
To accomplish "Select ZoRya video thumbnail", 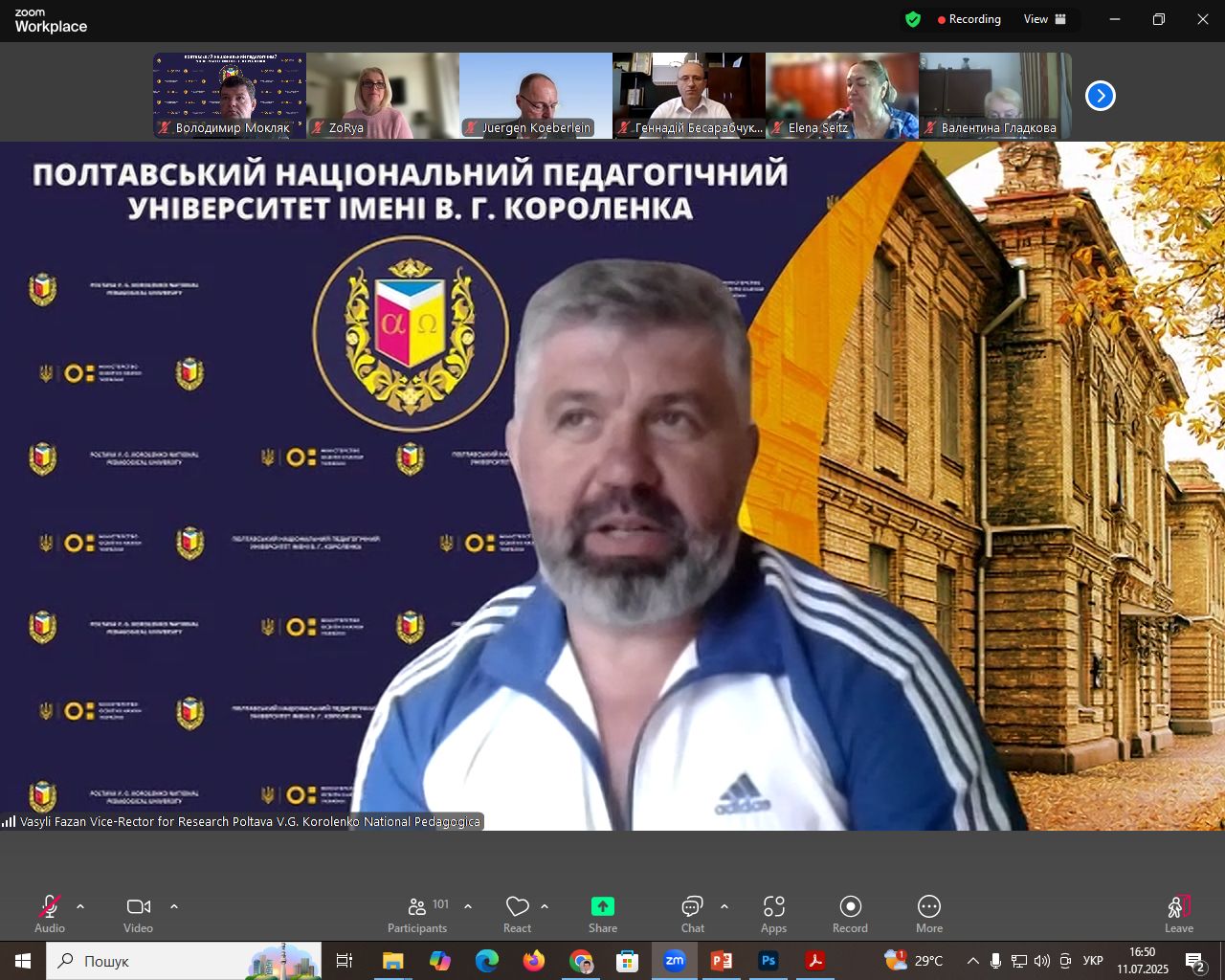I will 383,96.
